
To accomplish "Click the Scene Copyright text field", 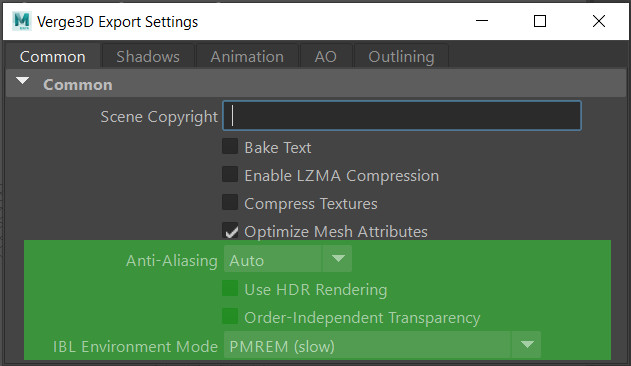I will point(402,116).
